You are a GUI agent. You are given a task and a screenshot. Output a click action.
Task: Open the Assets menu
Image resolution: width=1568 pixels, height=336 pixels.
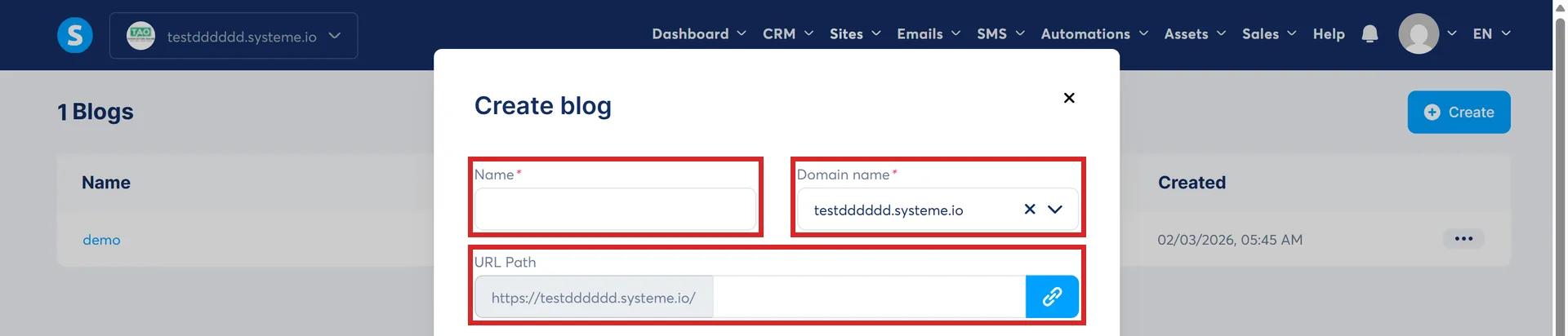(x=1195, y=33)
